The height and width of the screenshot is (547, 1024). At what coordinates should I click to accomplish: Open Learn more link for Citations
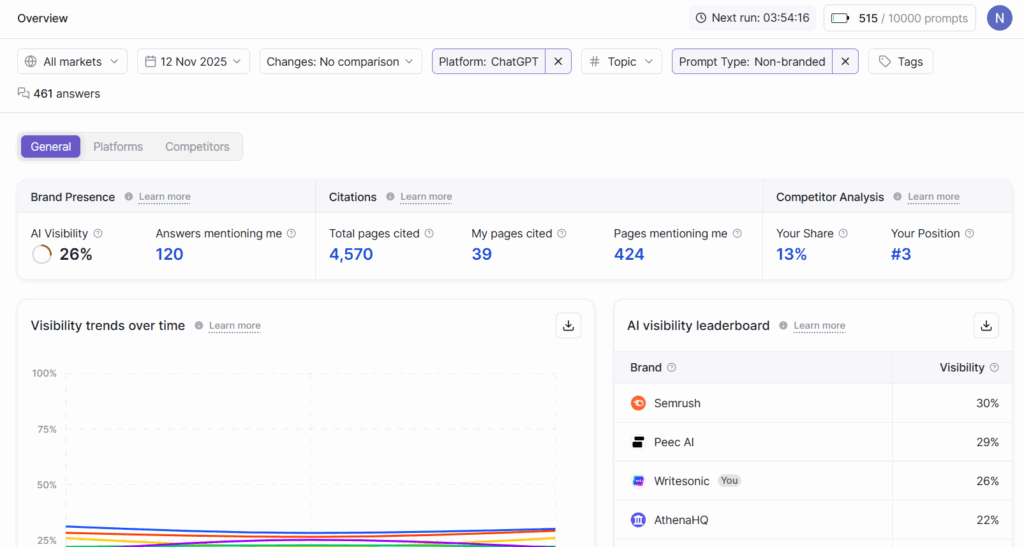426,196
